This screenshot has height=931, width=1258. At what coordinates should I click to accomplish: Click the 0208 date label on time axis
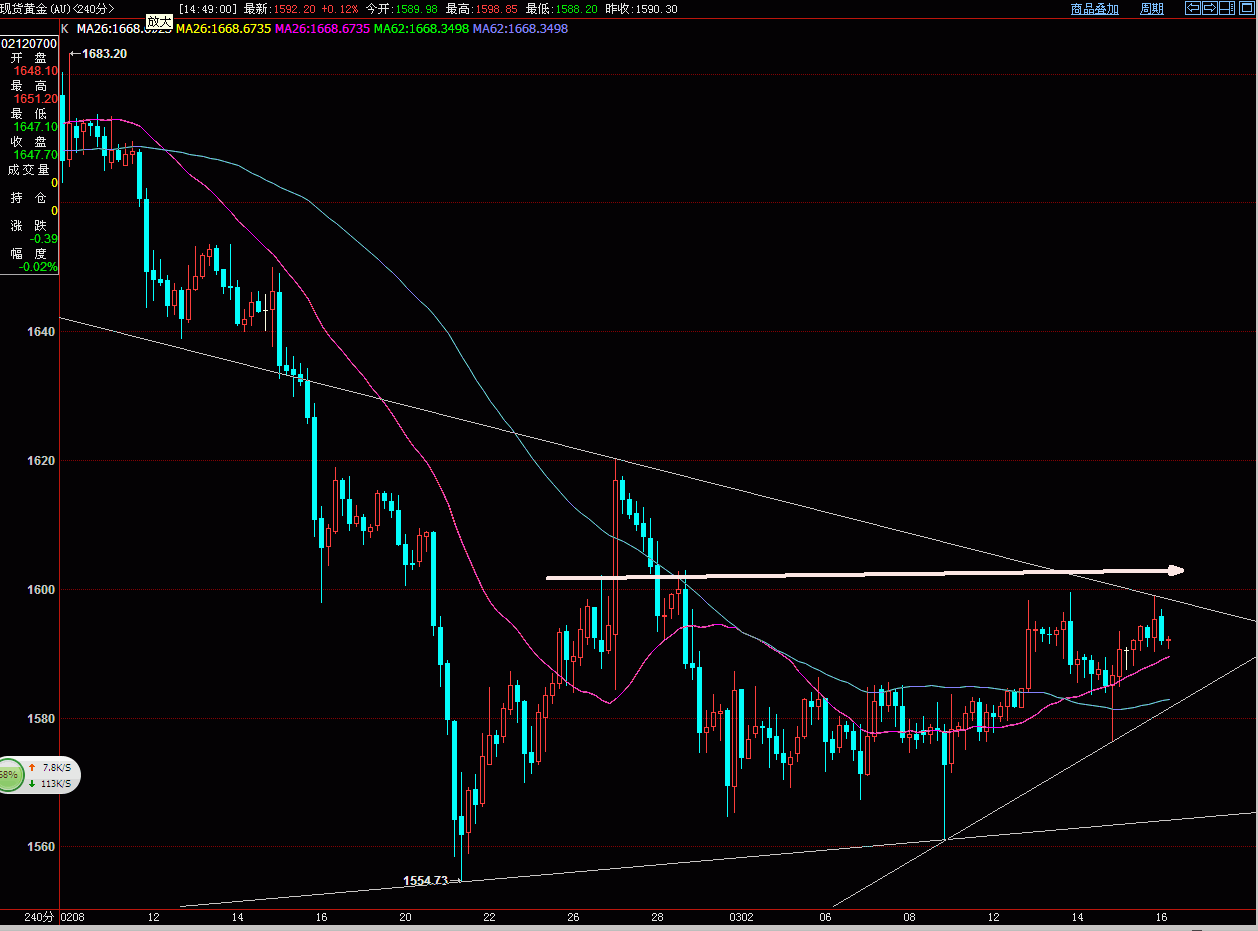[x=73, y=917]
